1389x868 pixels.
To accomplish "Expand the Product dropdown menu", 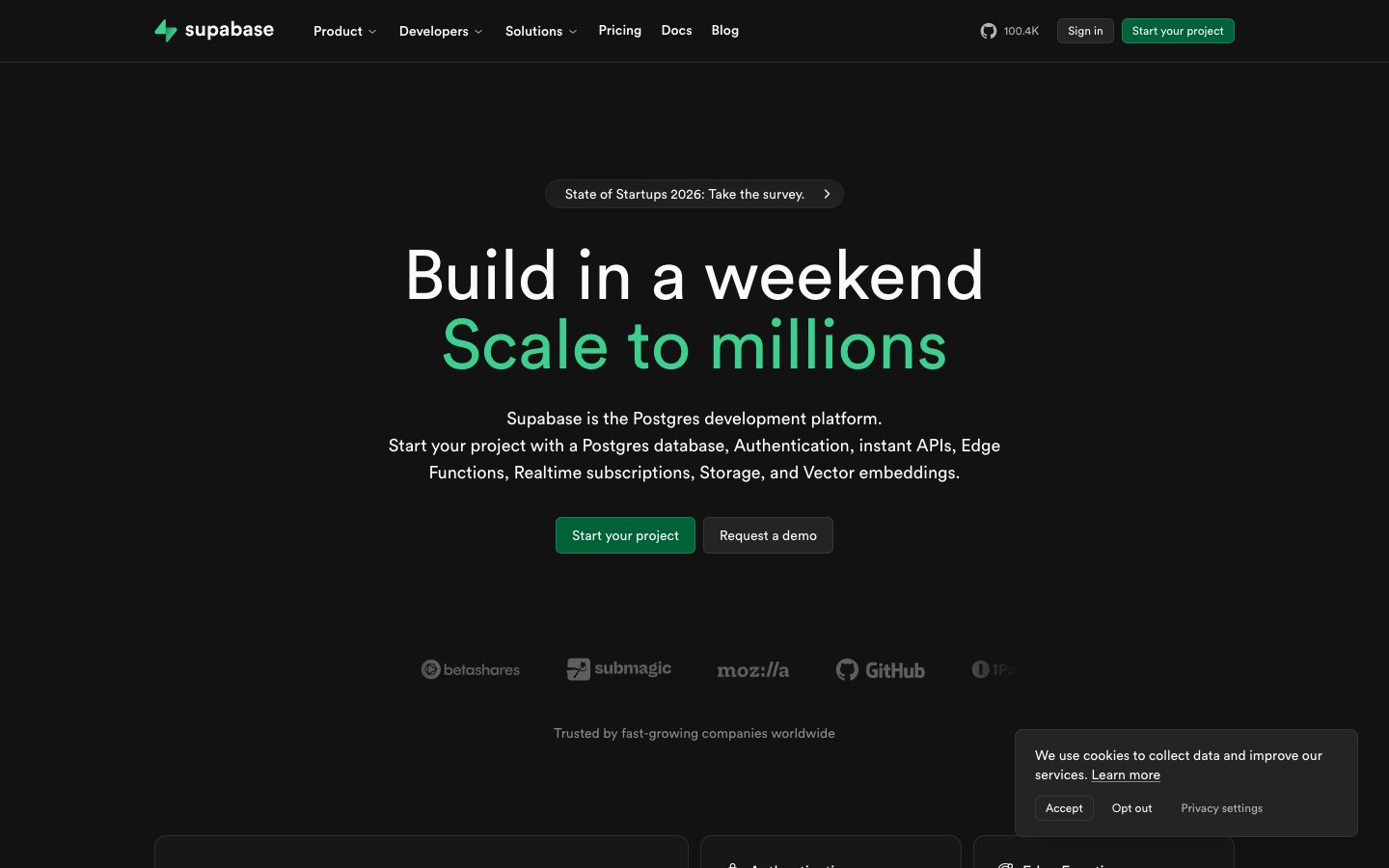I will pos(344,31).
